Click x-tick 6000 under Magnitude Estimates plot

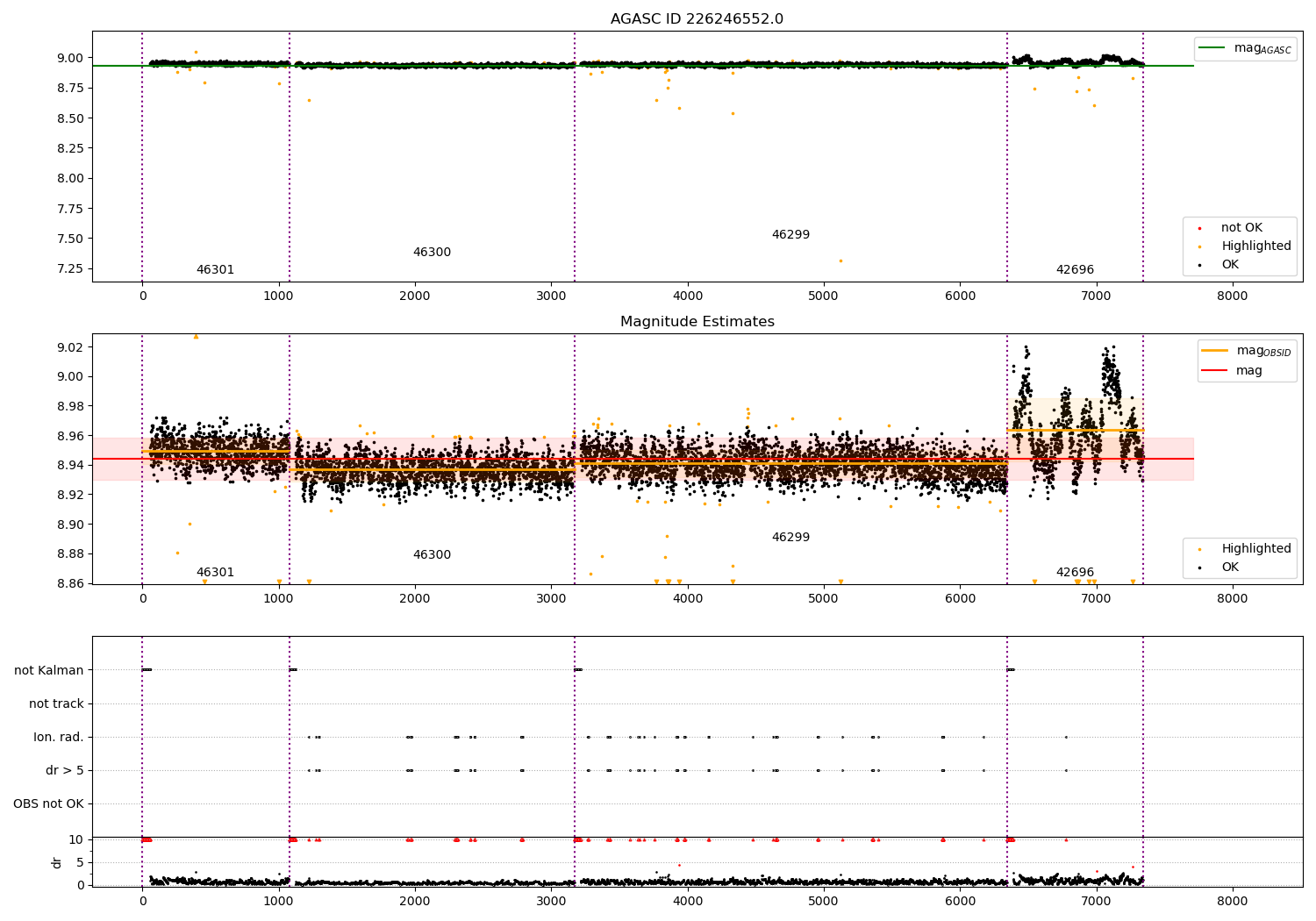[x=960, y=599]
